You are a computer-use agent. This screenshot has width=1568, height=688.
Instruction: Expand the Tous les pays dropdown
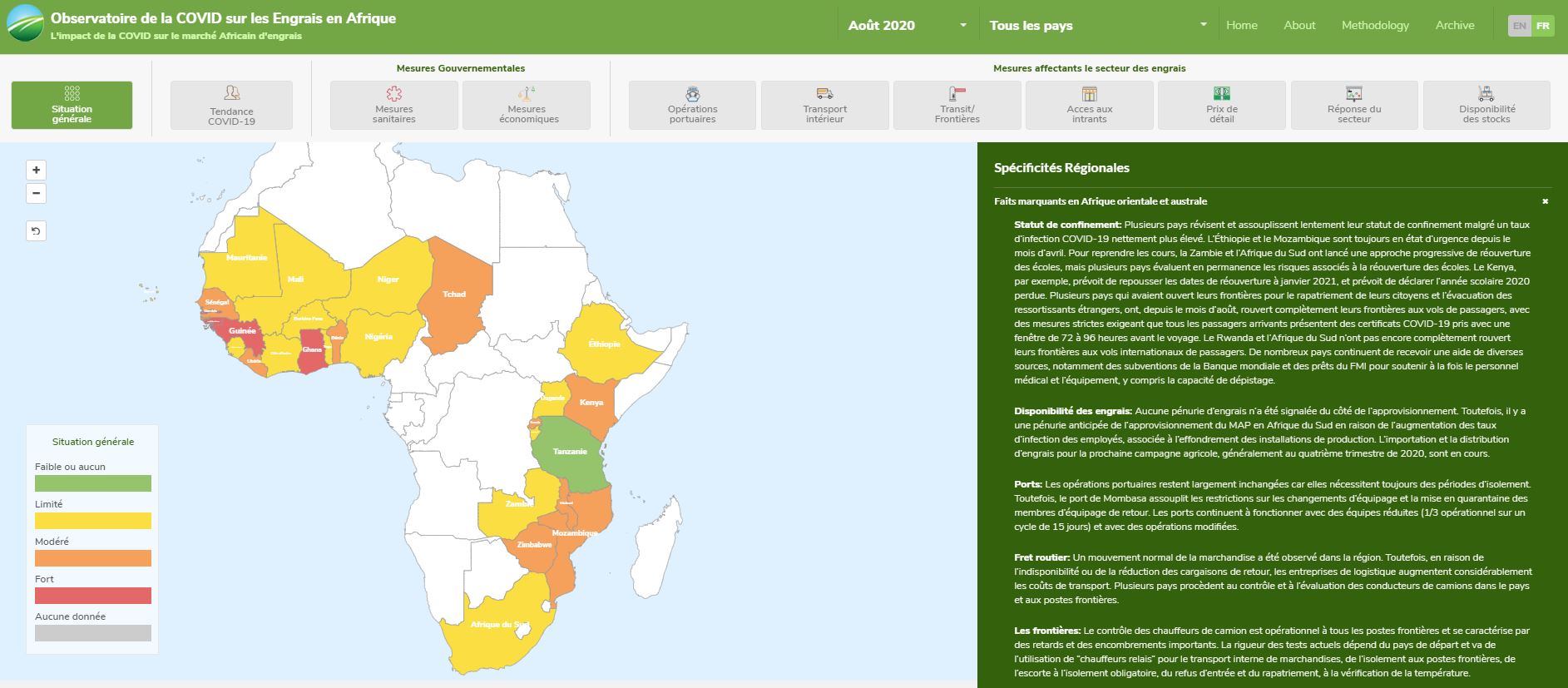(x=1097, y=26)
